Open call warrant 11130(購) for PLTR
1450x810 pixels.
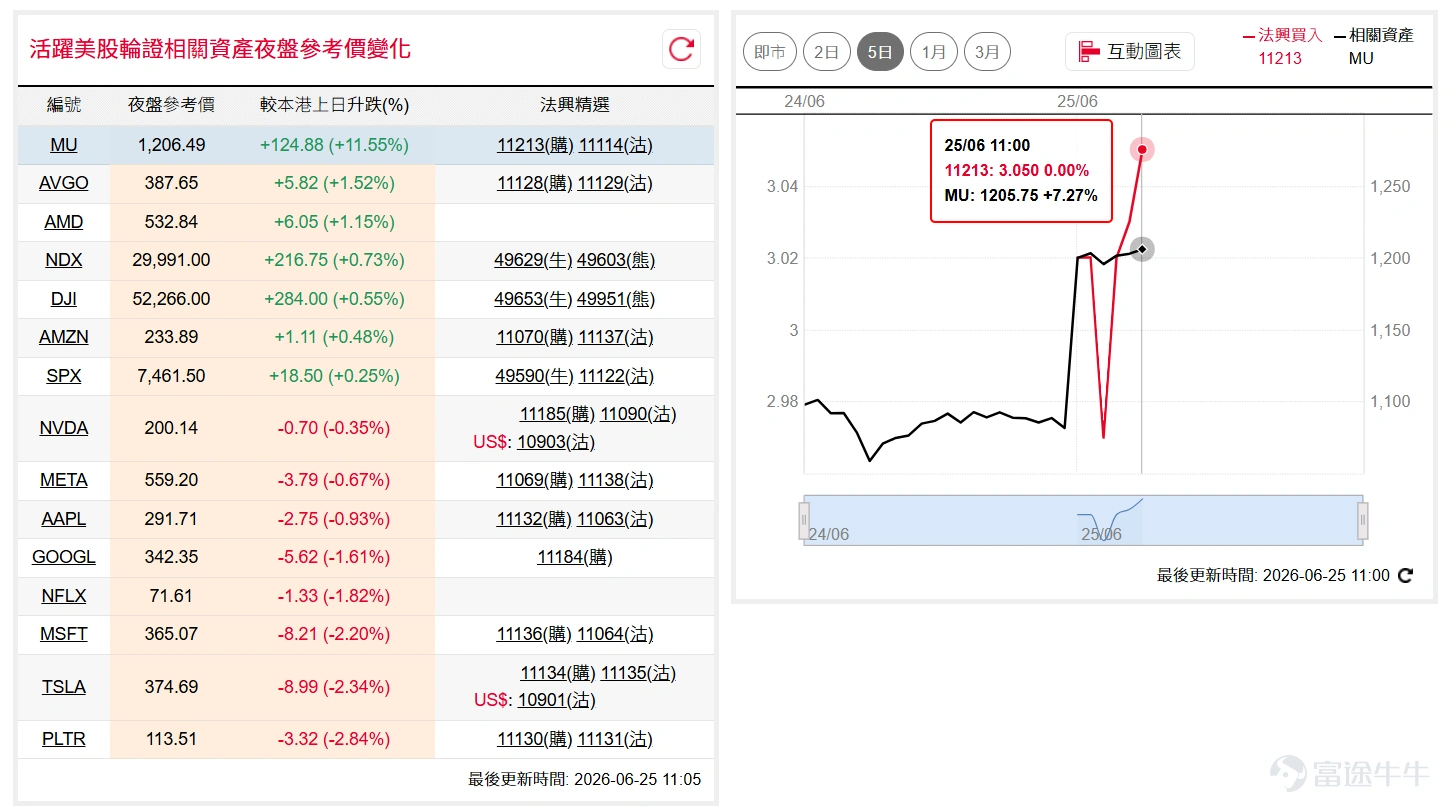coord(535,739)
